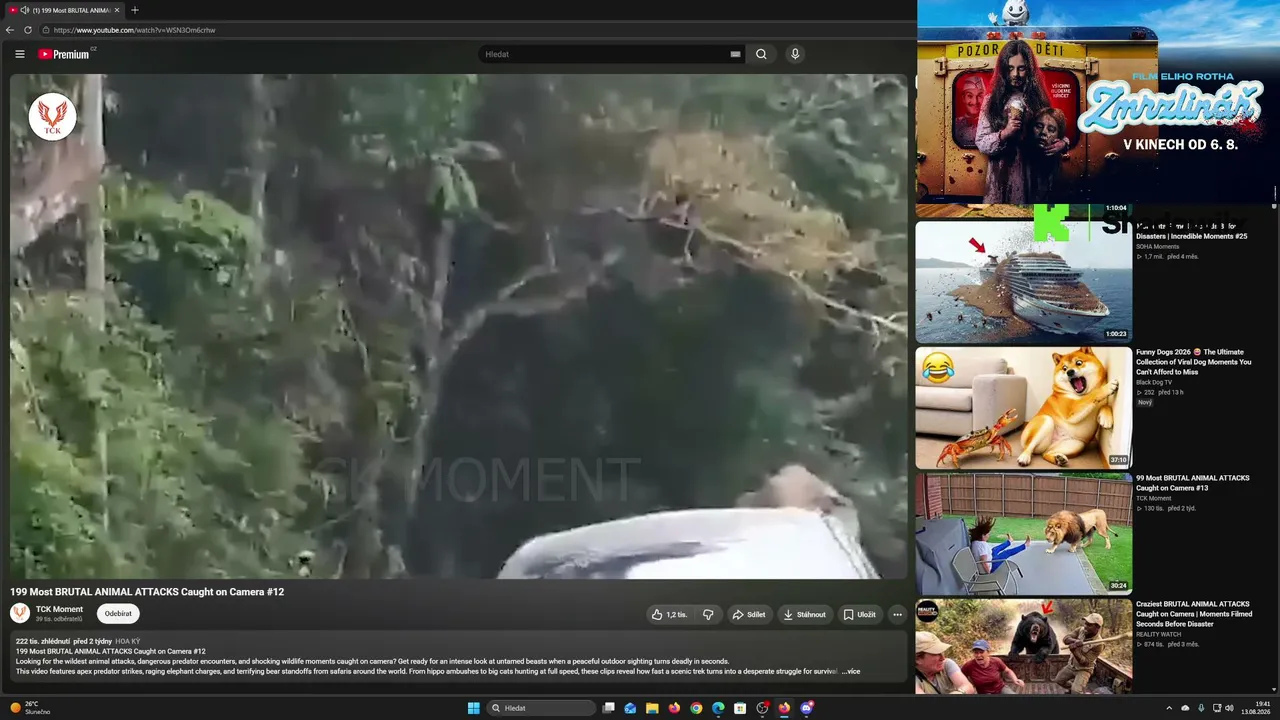Click the TCK channel watermark on video
Viewport: 1280px width, 720px height.
tap(52, 116)
